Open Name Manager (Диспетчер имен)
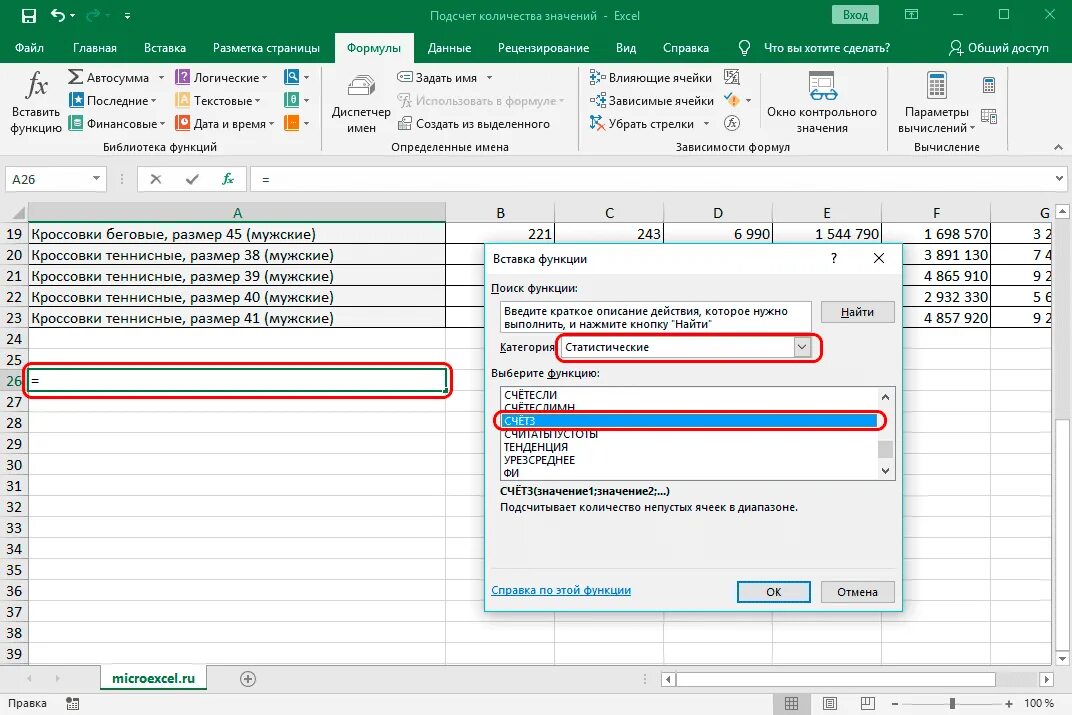The height and width of the screenshot is (715, 1072). (x=361, y=103)
